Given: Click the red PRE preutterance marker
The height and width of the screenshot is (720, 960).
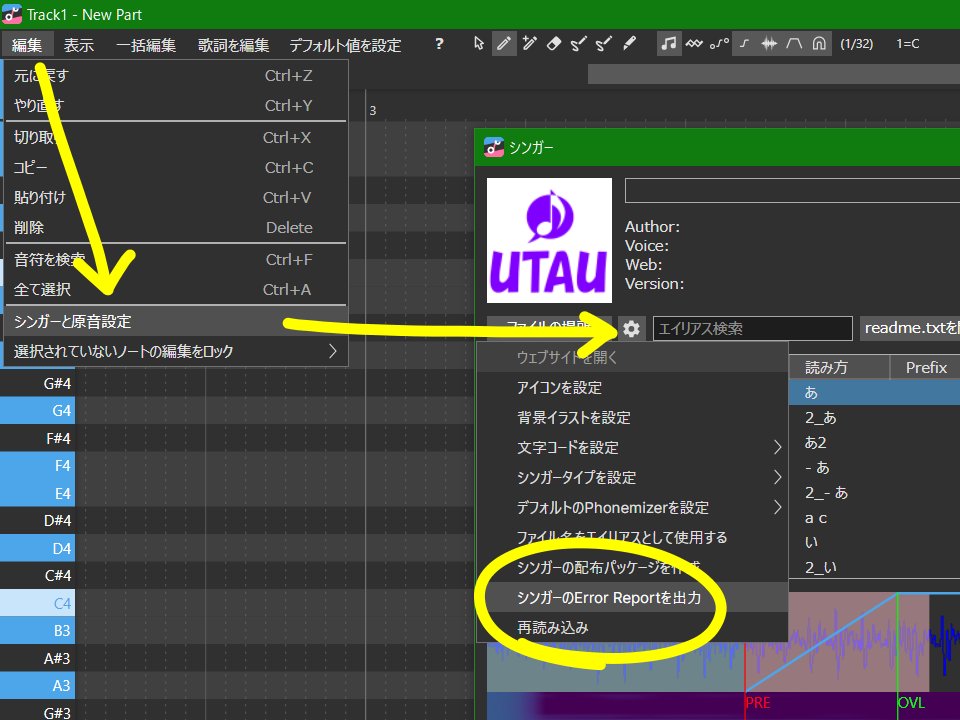Looking at the screenshot, I should (x=757, y=702).
